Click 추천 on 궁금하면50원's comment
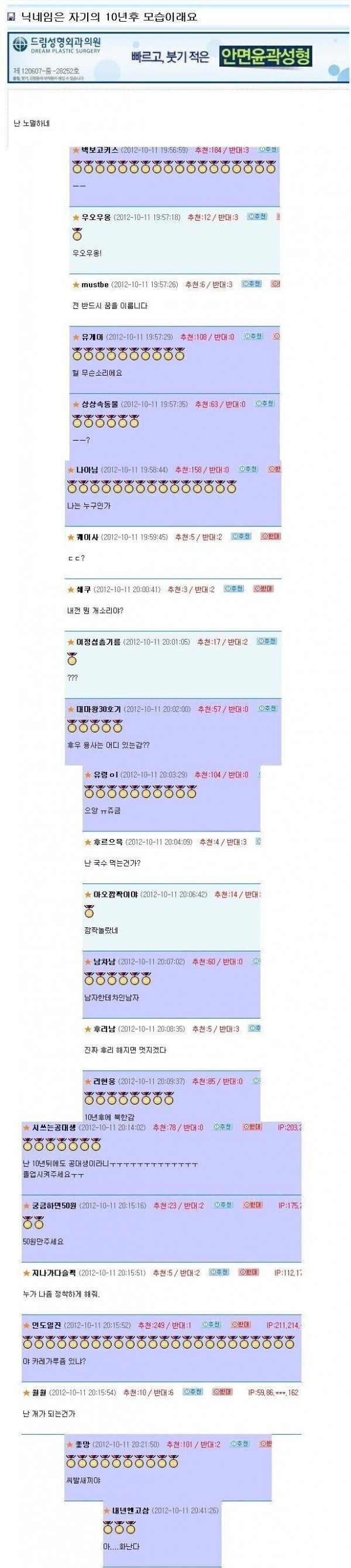The width and height of the screenshot is (351, 1568). coord(223,1205)
